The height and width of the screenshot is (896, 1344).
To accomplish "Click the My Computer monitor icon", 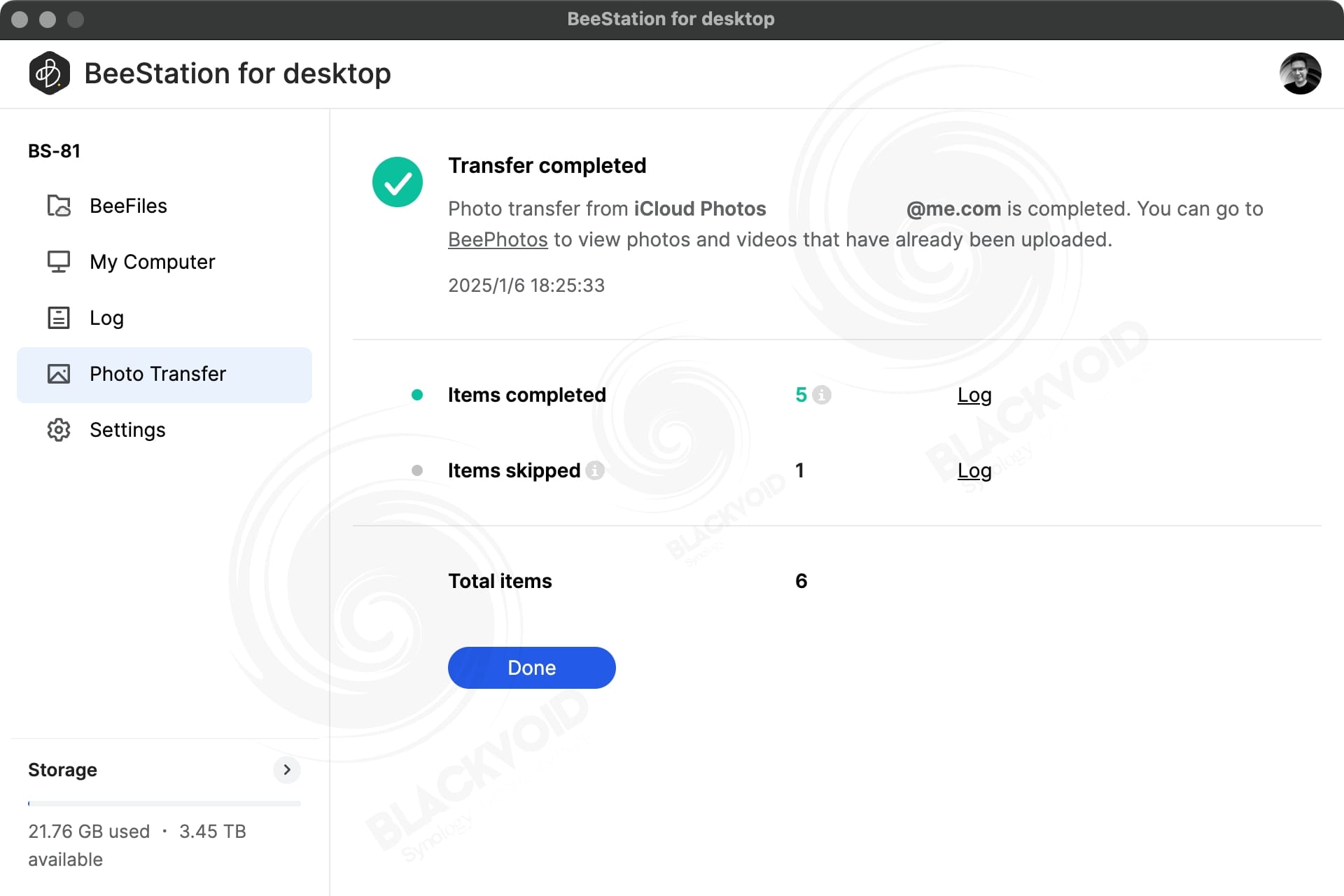I will coord(59,262).
